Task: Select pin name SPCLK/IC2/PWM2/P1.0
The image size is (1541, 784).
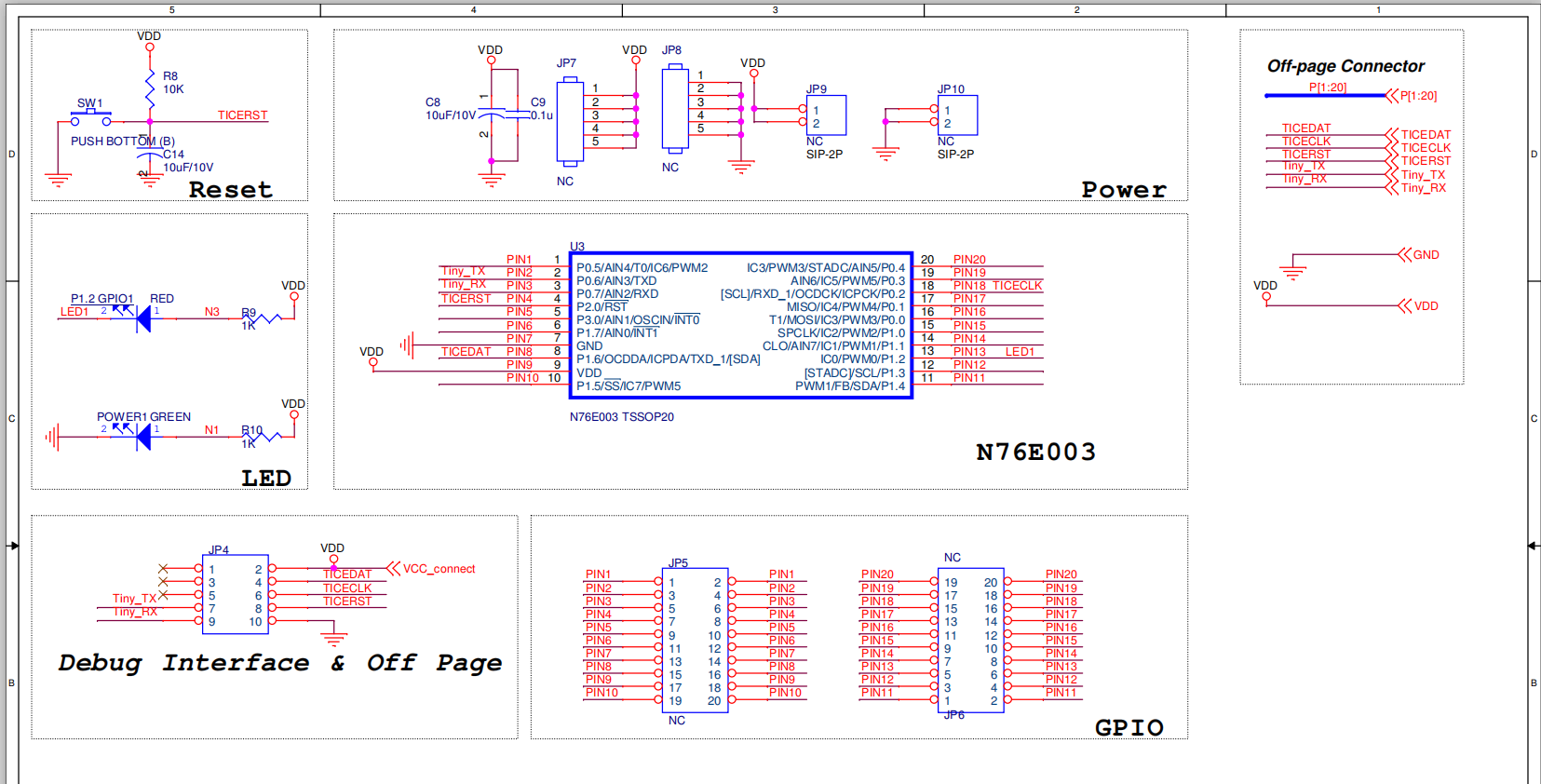Action: [842, 333]
